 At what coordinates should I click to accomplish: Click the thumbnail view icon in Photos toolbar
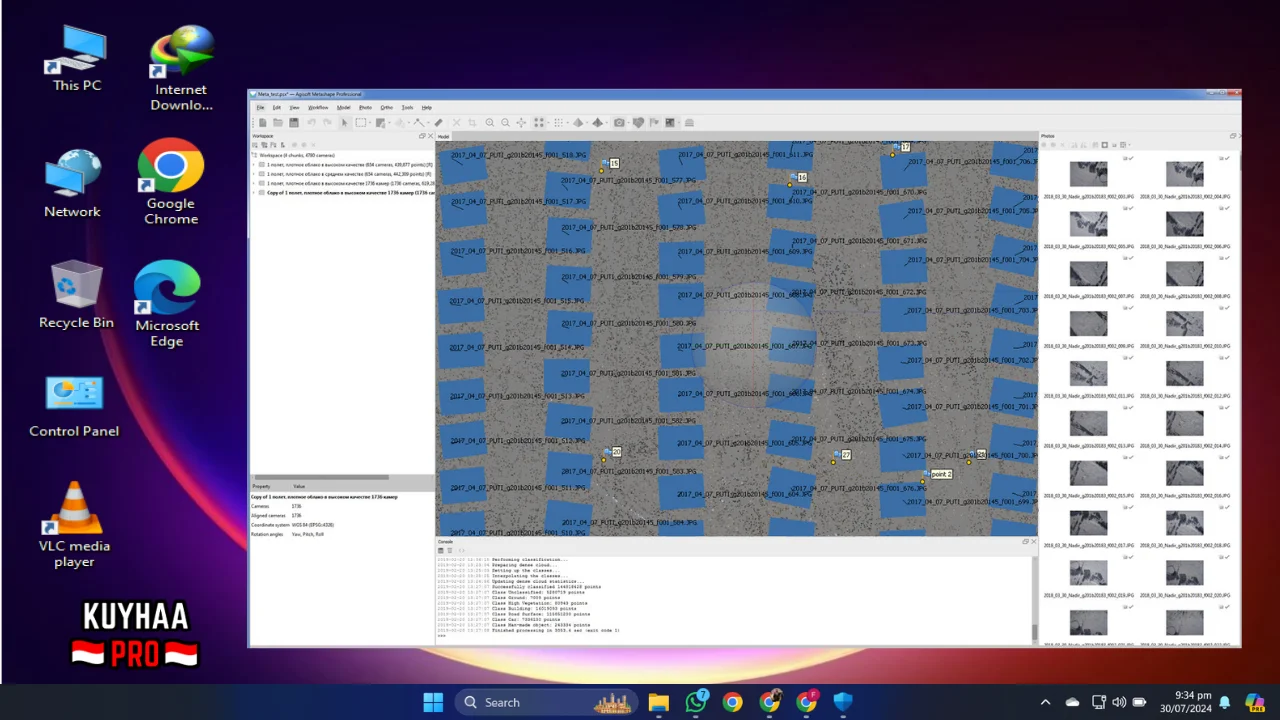tap(1123, 145)
